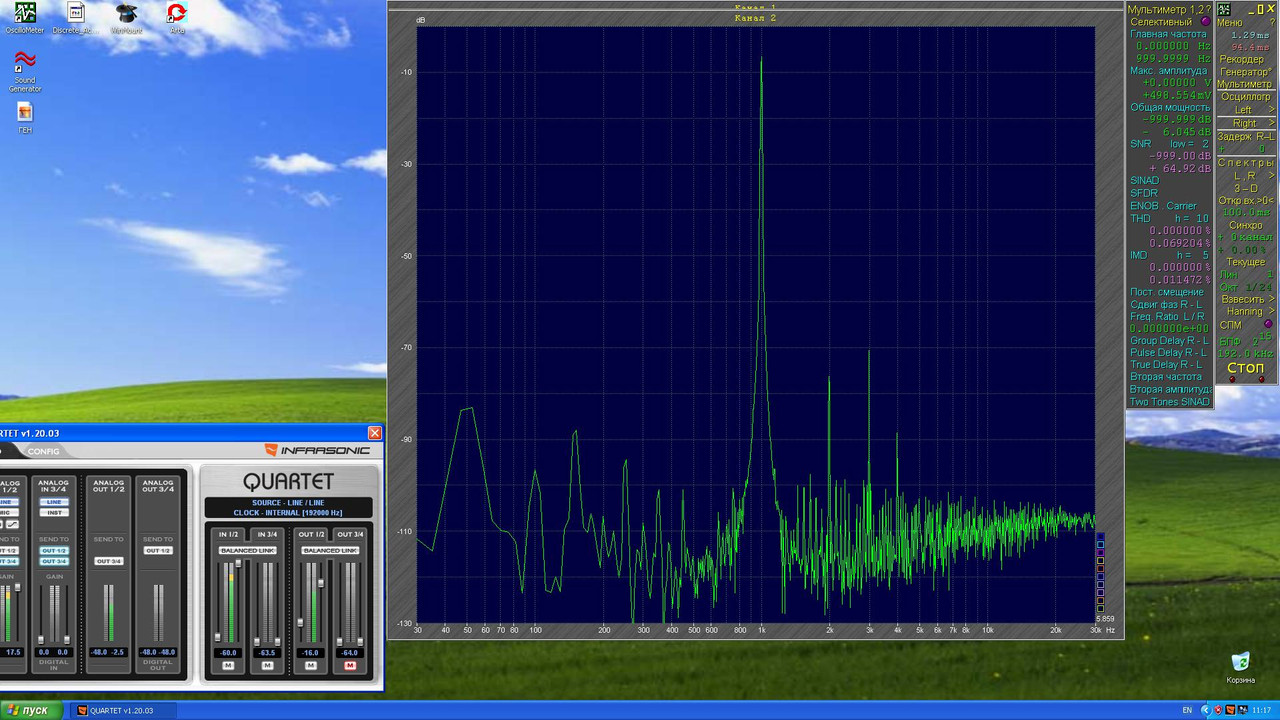Viewport: 1280px width, 720px height.
Task: Switch to the OUT 3/4 tab
Action: click(x=350, y=534)
